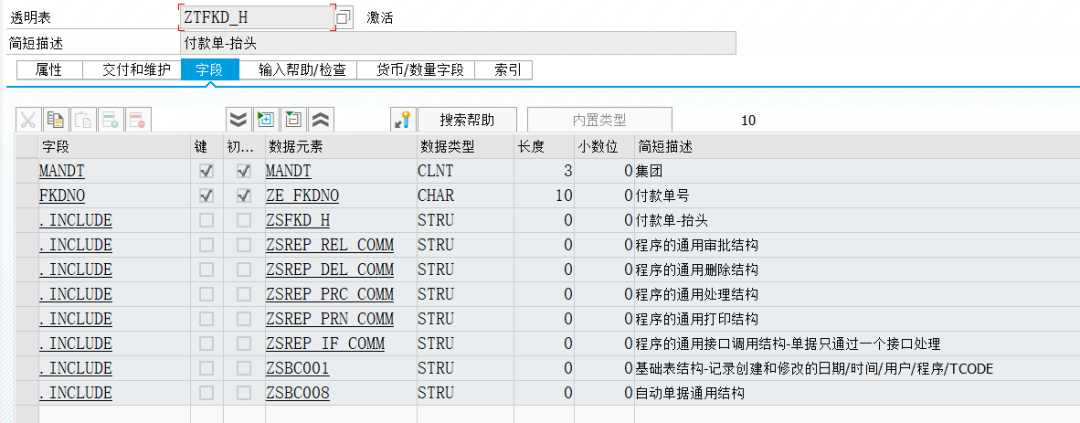The width and height of the screenshot is (1080, 423).
Task: Open data element link ZE_FKDNO
Action: click(x=302, y=196)
